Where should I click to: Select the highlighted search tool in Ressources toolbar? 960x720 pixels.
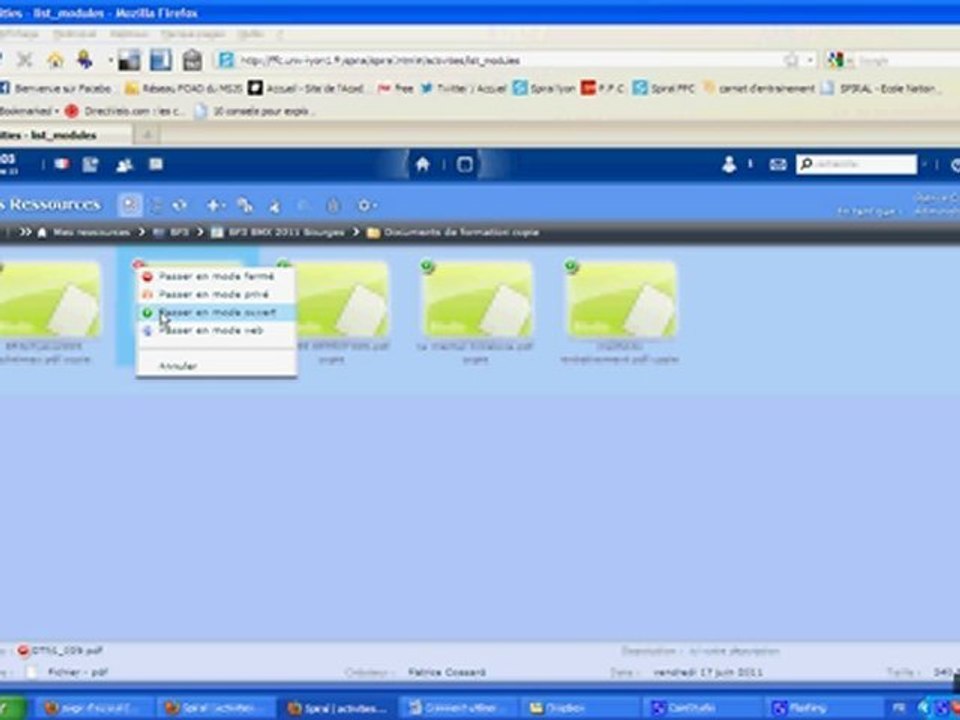[x=130, y=205]
